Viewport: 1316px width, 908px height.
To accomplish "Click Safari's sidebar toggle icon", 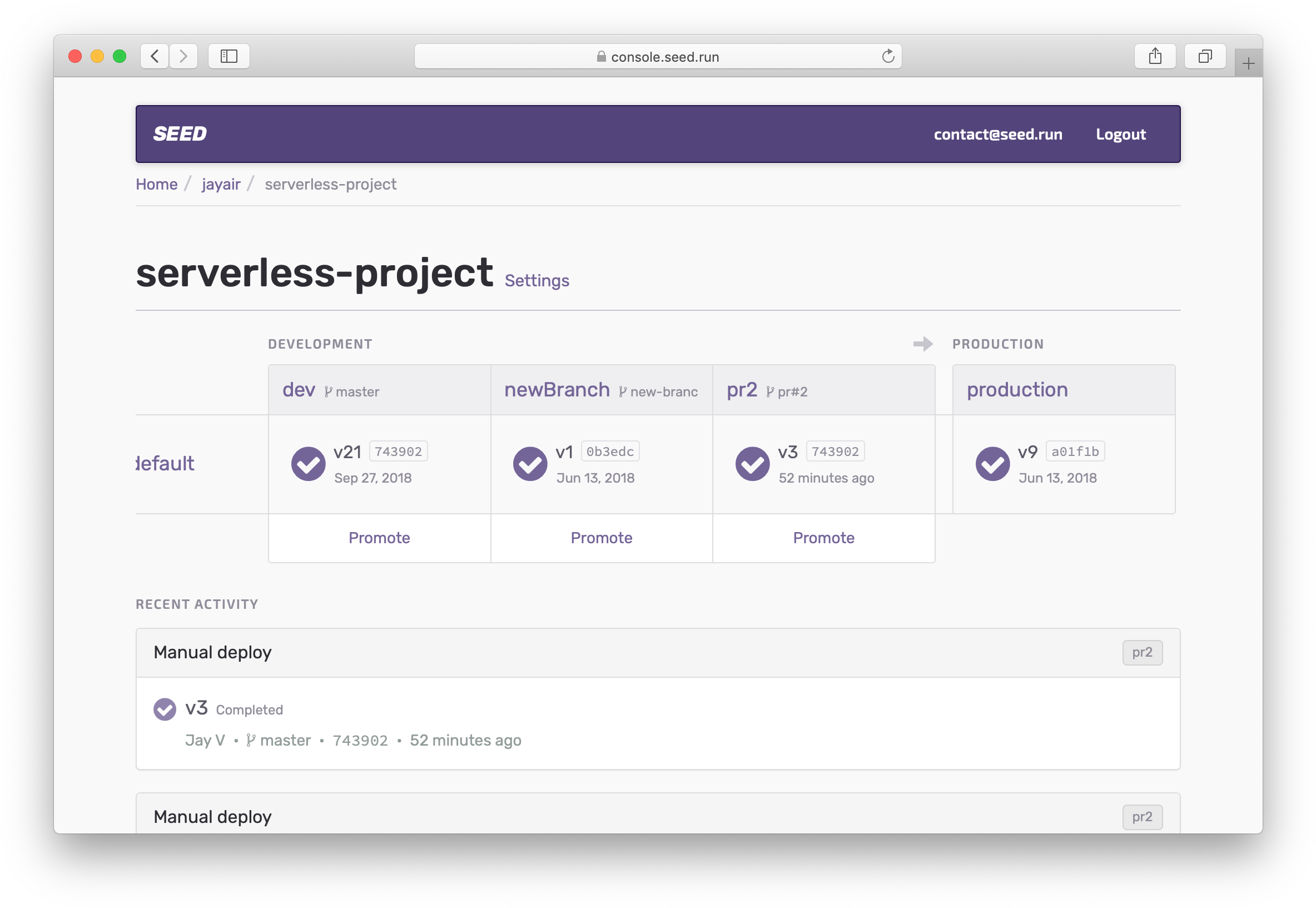I will pos(229,56).
